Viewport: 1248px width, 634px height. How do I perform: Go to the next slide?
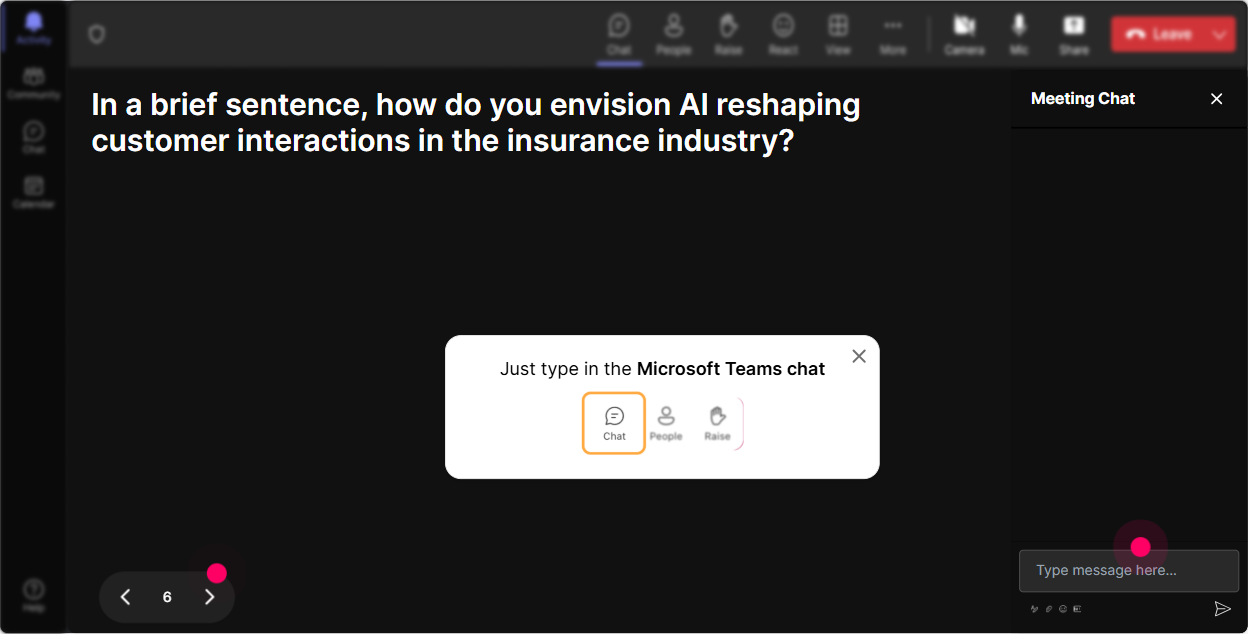[210, 597]
